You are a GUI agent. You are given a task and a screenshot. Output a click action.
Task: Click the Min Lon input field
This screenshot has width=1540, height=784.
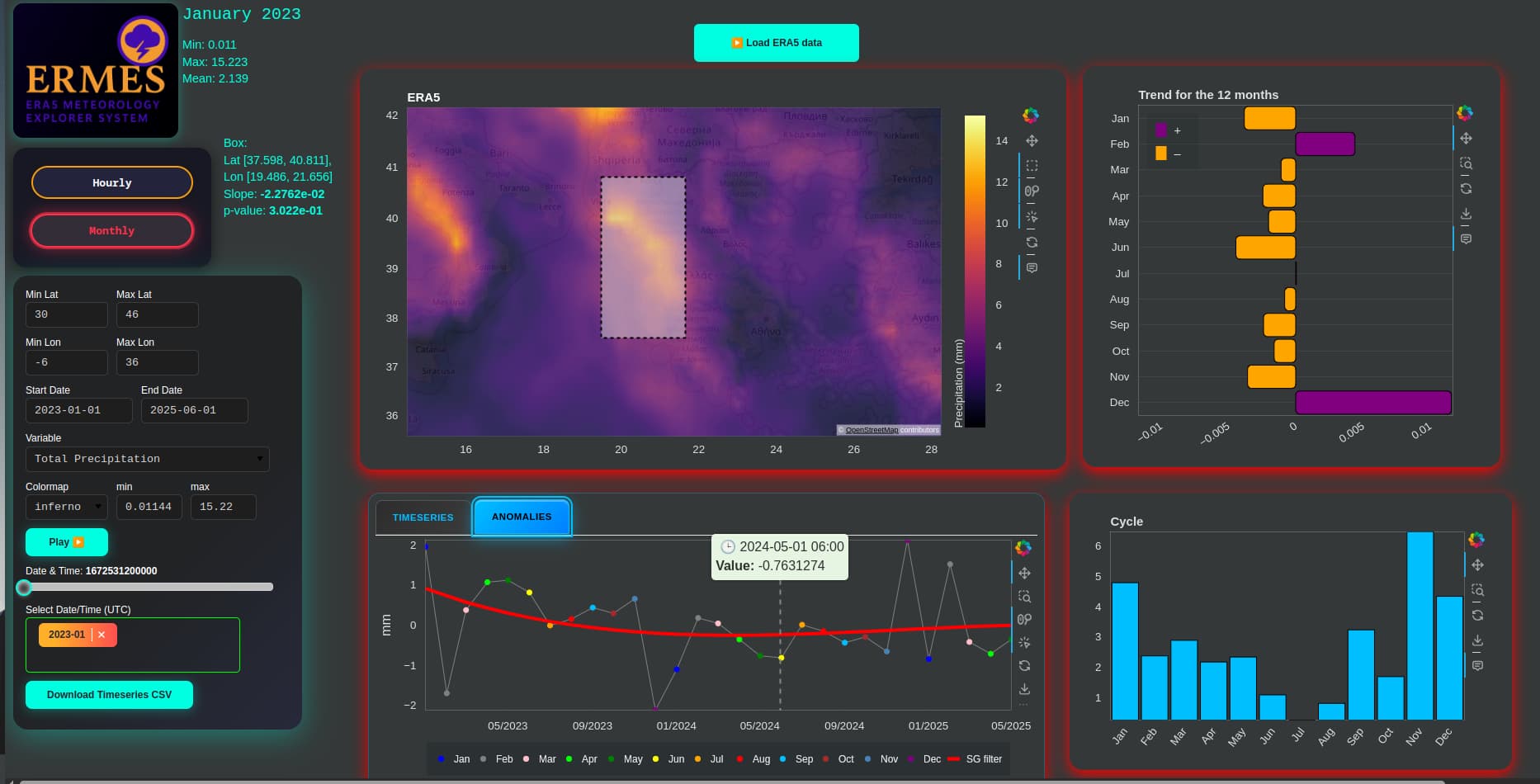coord(67,362)
